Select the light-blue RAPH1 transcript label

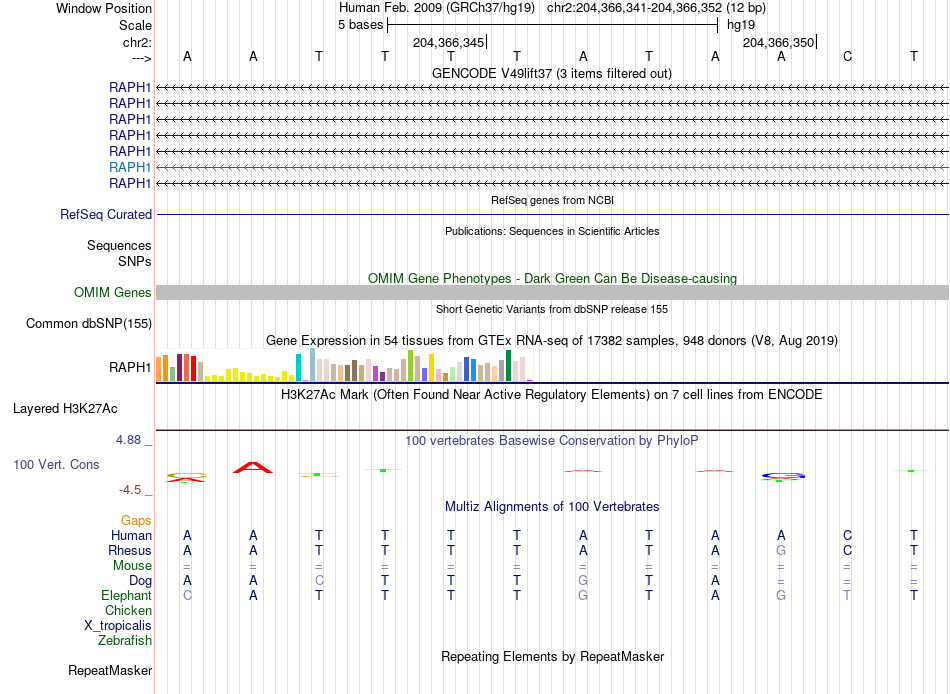(x=130, y=167)
